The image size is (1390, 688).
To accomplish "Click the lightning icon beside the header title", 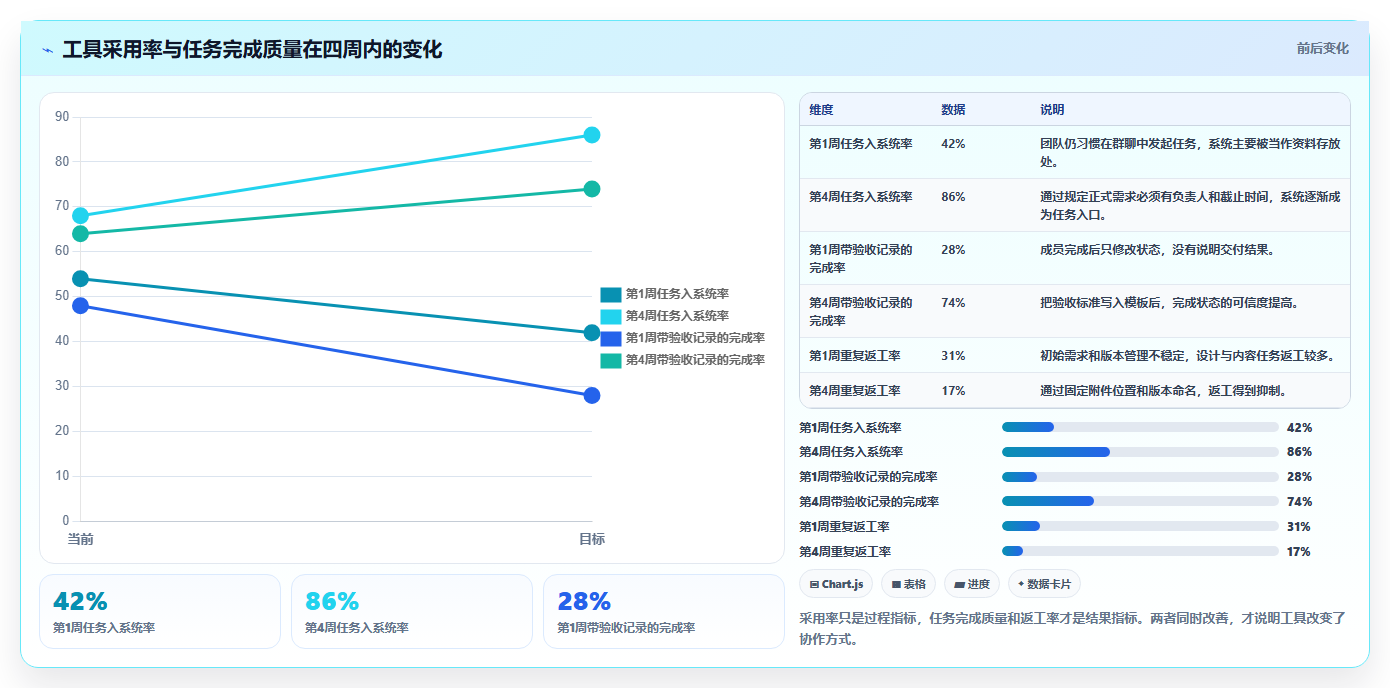I will (x=47, y=50).
